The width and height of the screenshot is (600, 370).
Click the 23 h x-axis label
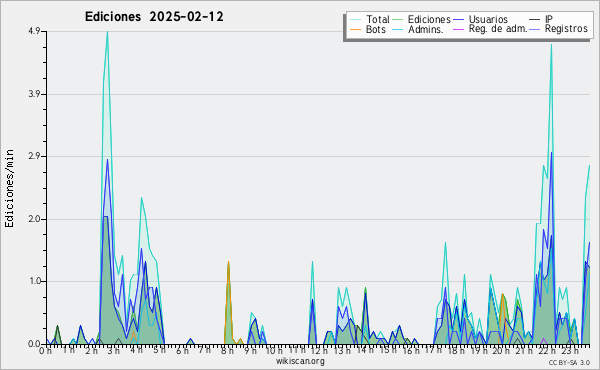point(570,350)
